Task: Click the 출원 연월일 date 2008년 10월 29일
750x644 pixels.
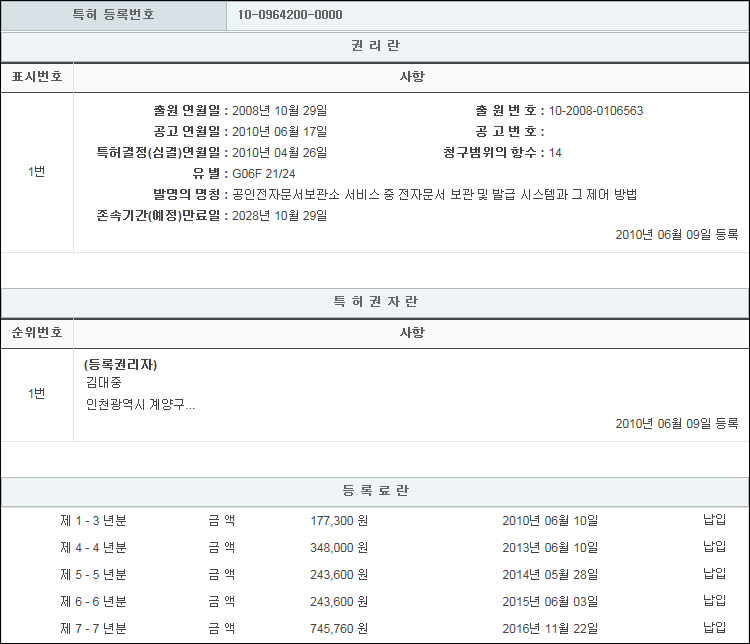Action: [279, 110]
